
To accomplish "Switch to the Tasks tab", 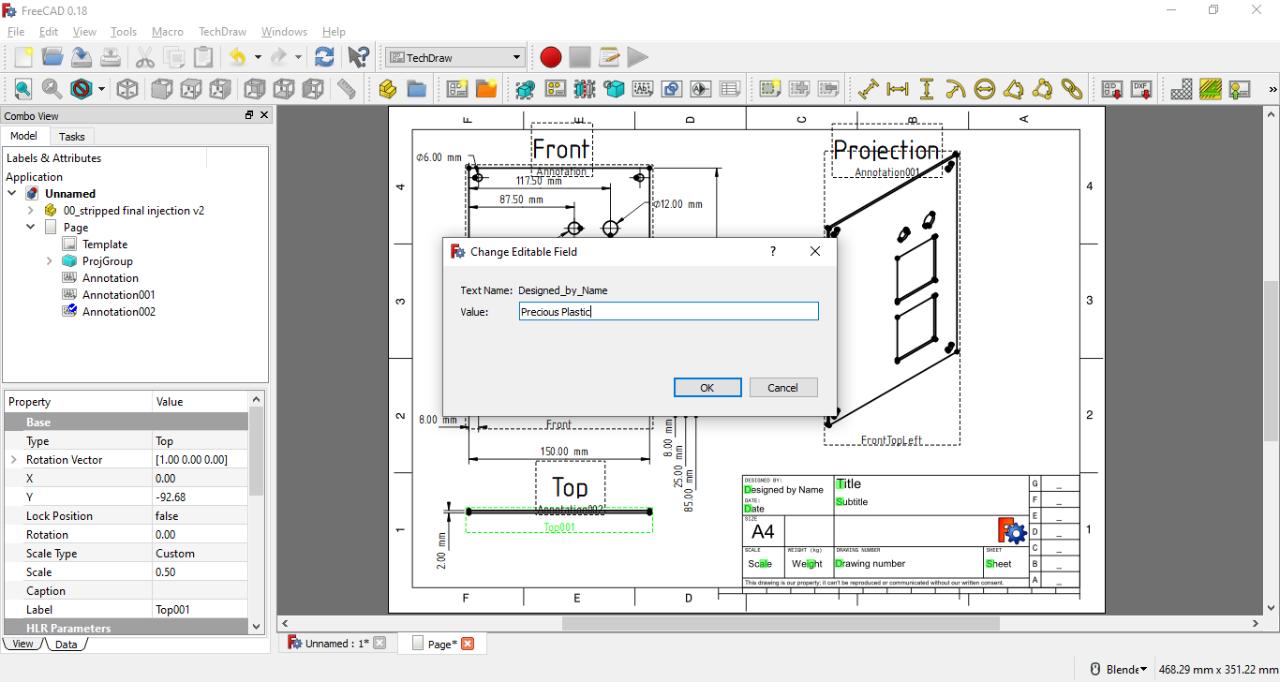I will point(72,137).
